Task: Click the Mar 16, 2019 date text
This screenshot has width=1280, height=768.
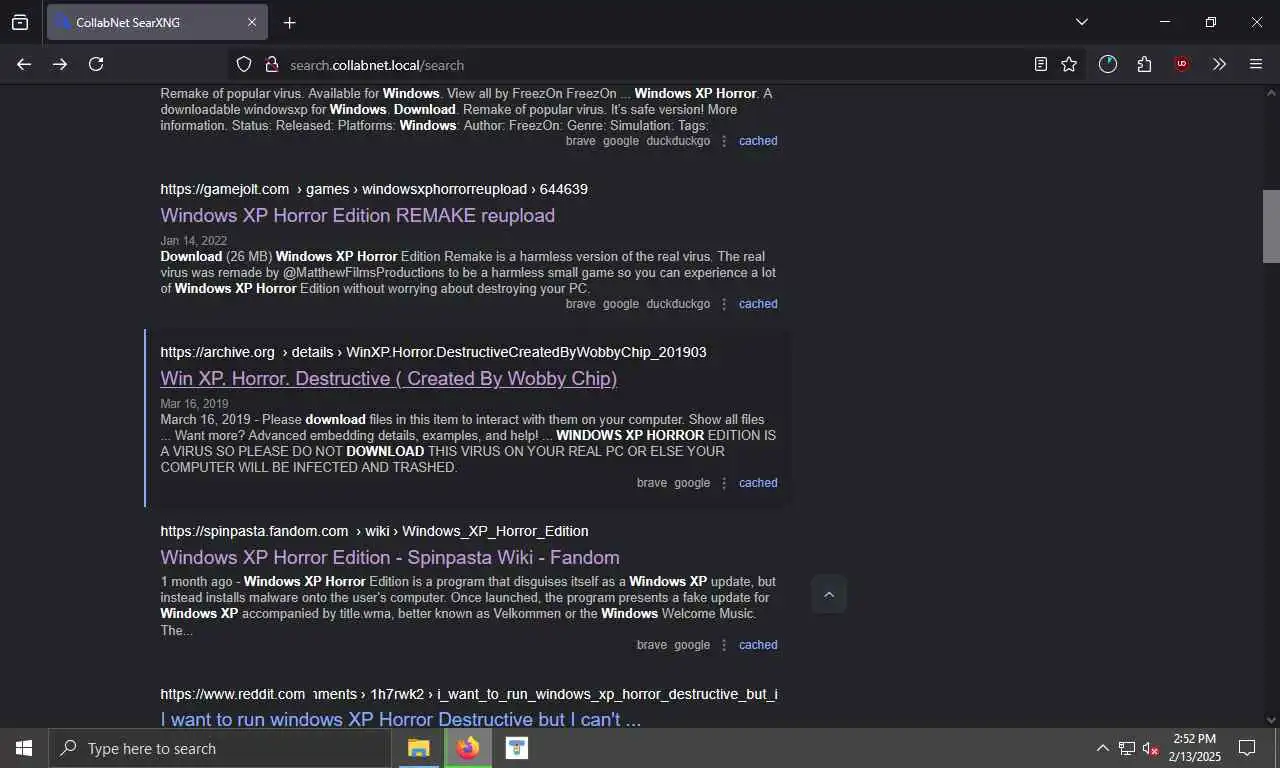Action: (x=194, y=404)
